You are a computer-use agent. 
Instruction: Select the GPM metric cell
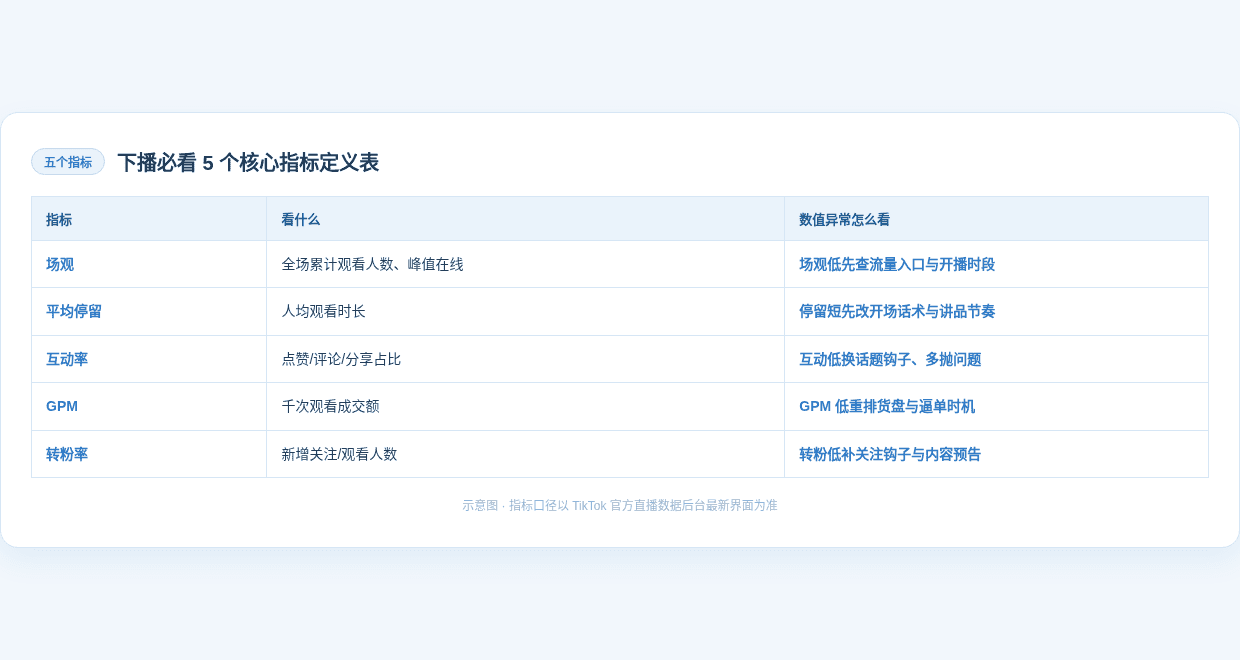[149, 407]
